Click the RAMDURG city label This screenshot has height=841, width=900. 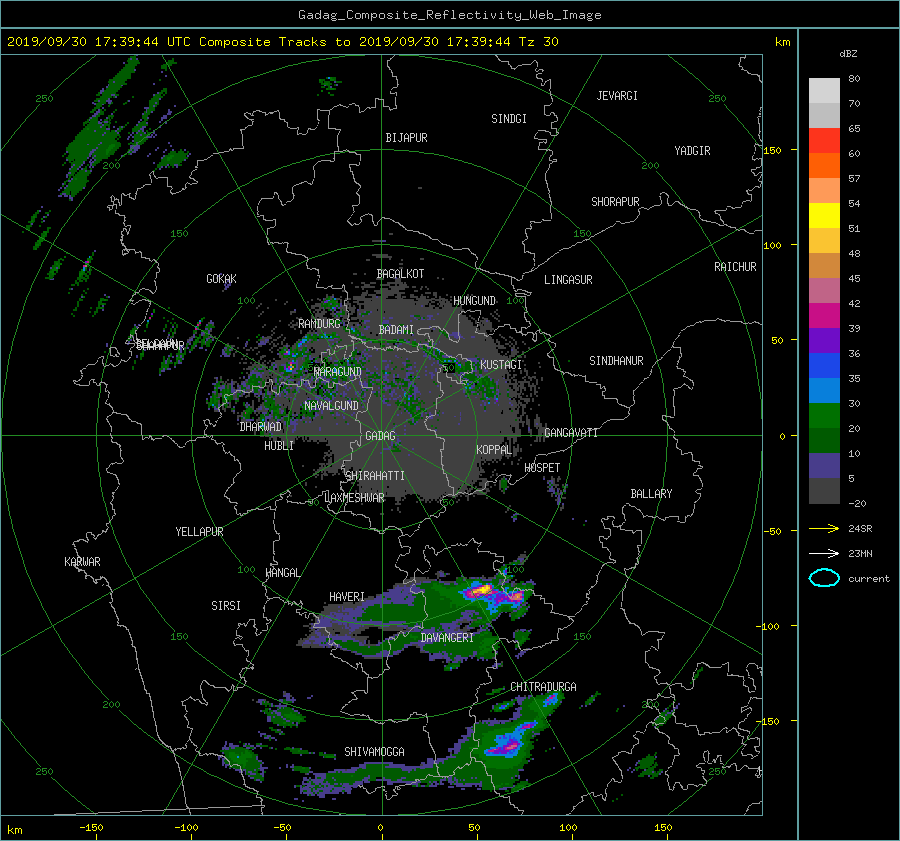[x=319, y=324]
